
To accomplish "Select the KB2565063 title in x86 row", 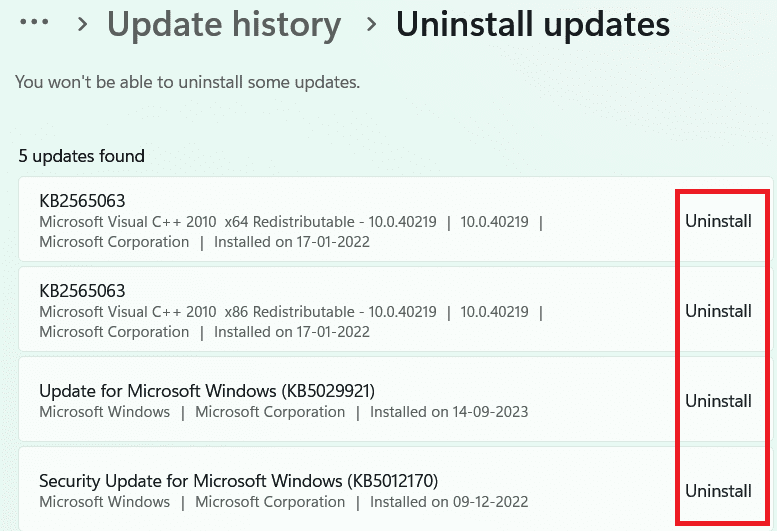I will 82,291.
